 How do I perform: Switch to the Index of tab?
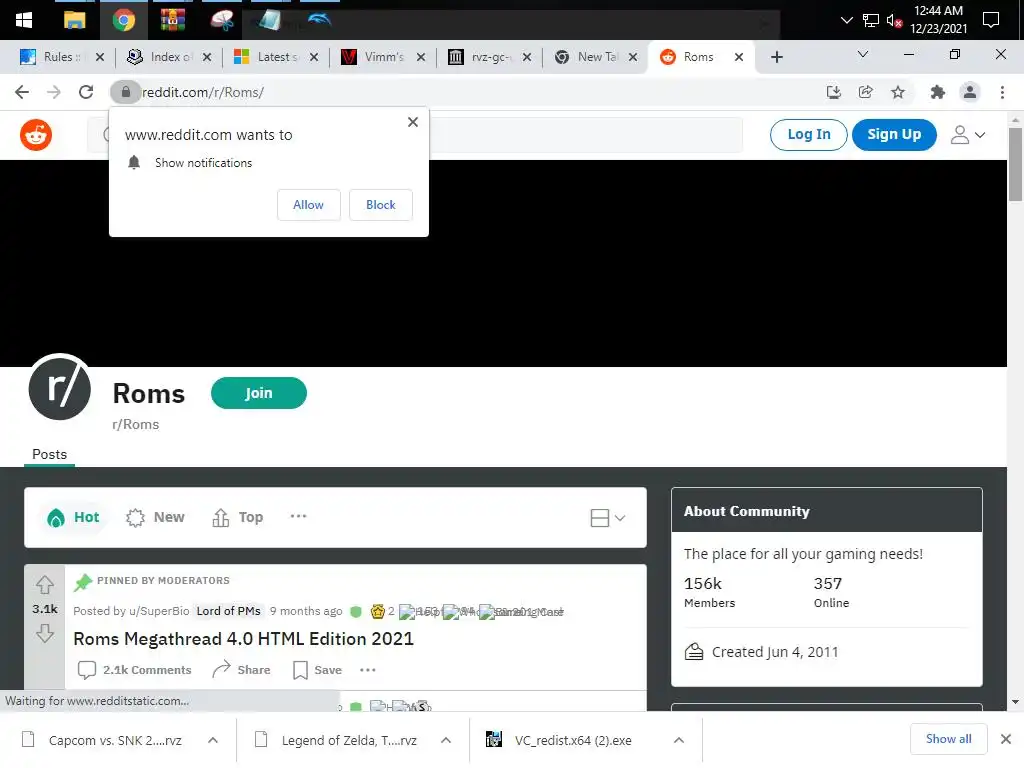[167, 57]
